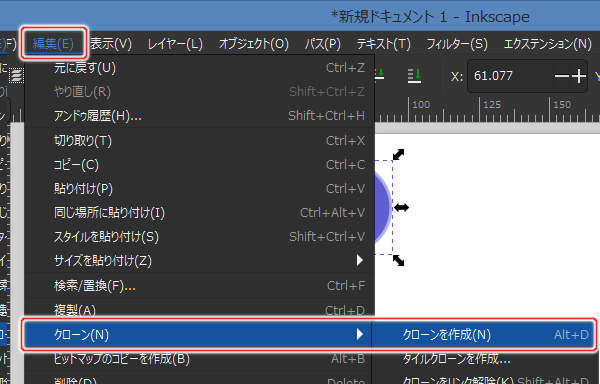Choose 複製(A) to duplicate
This screenshot has width=600, height=384.
click(x=199, y=310)
